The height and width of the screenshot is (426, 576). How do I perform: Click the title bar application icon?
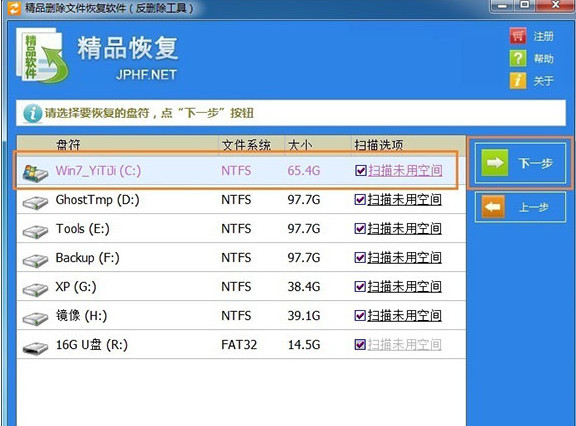(14, 8)
